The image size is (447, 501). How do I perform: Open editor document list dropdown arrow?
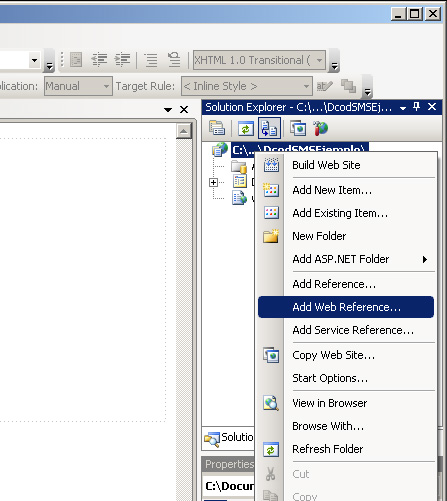[168, 110]
